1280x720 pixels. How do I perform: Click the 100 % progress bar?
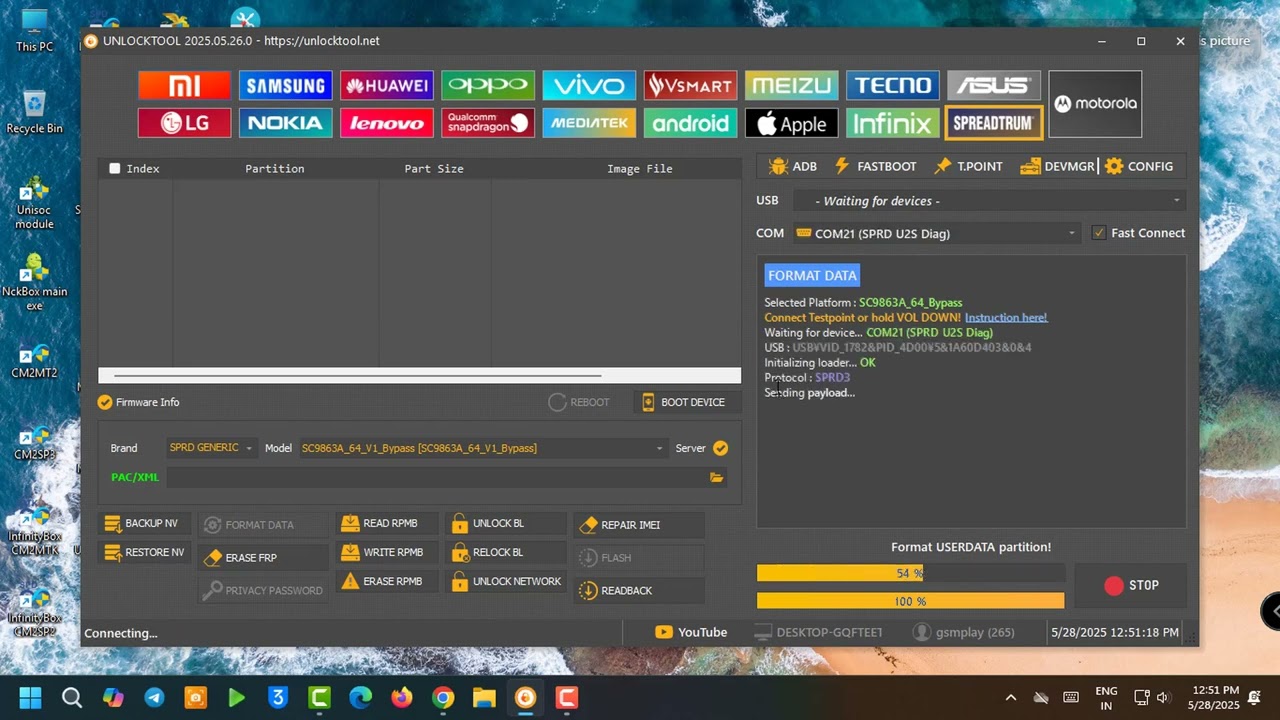tap(910, 601)
